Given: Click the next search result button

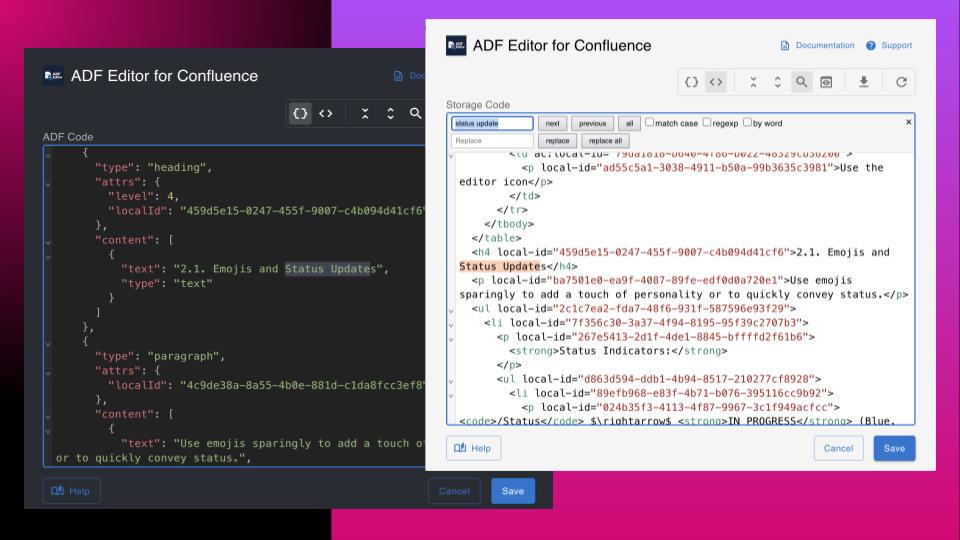Looking at the screenshot, I should [552, 123].
